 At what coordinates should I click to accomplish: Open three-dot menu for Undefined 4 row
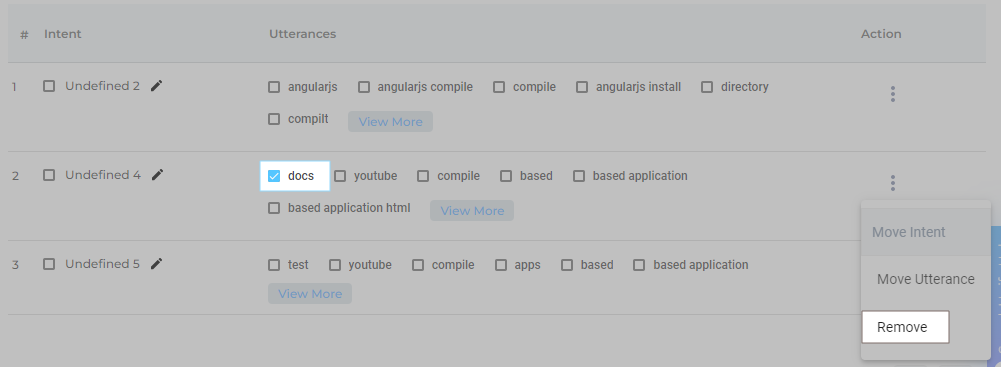point(892,184)
